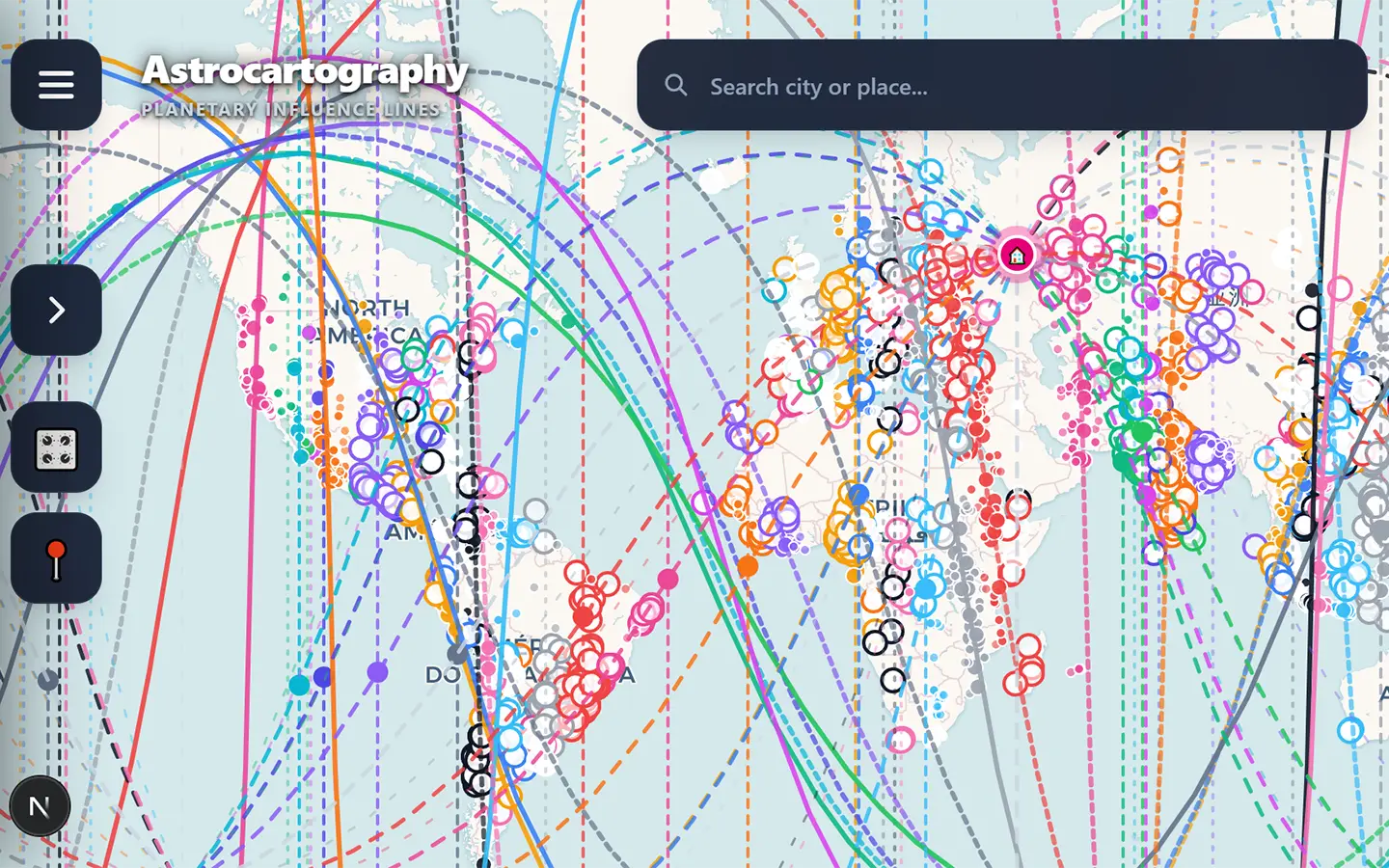1389x868 pixels.
Task: Click the dice randomize button
Action: (56, 448)
